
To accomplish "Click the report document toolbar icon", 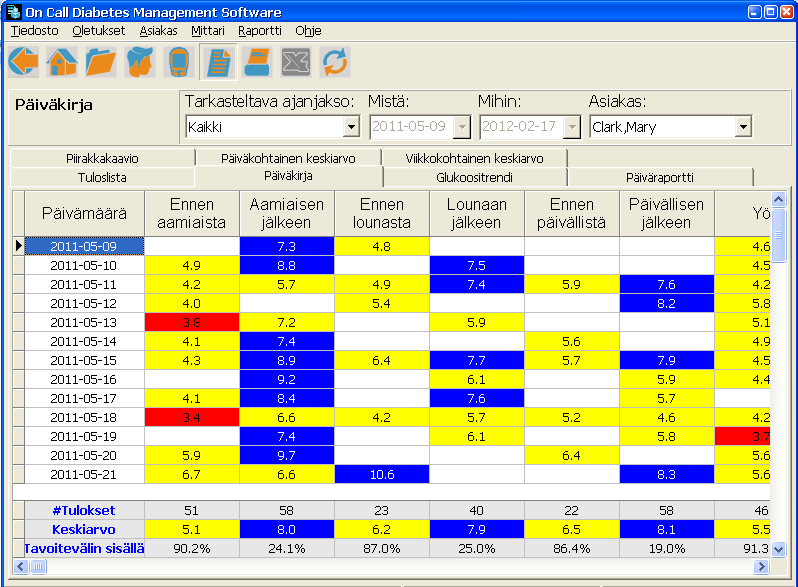I will 218,62.
